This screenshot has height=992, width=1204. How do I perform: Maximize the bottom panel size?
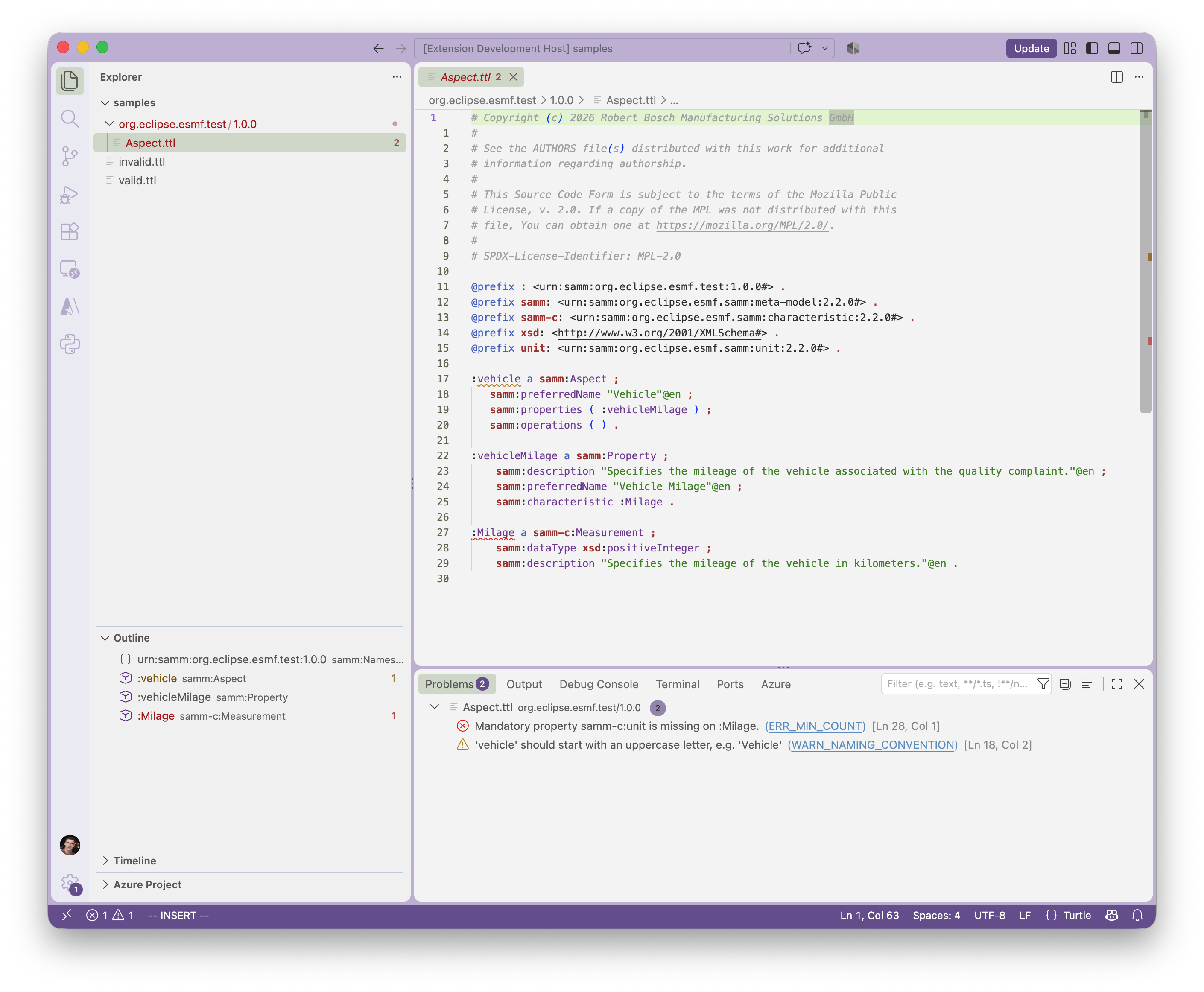click(x=1116, y=684)
